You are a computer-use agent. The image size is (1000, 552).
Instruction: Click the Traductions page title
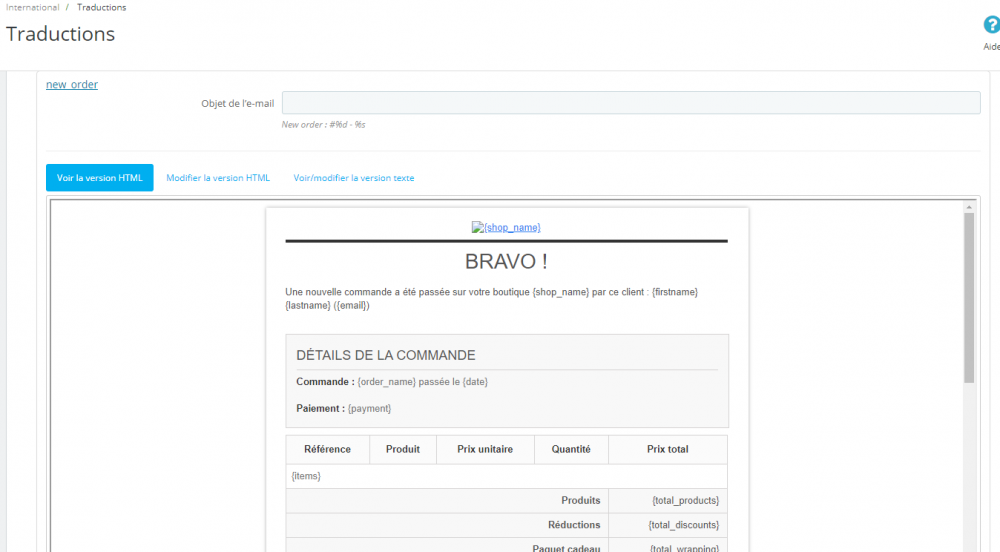click(61, 34)
